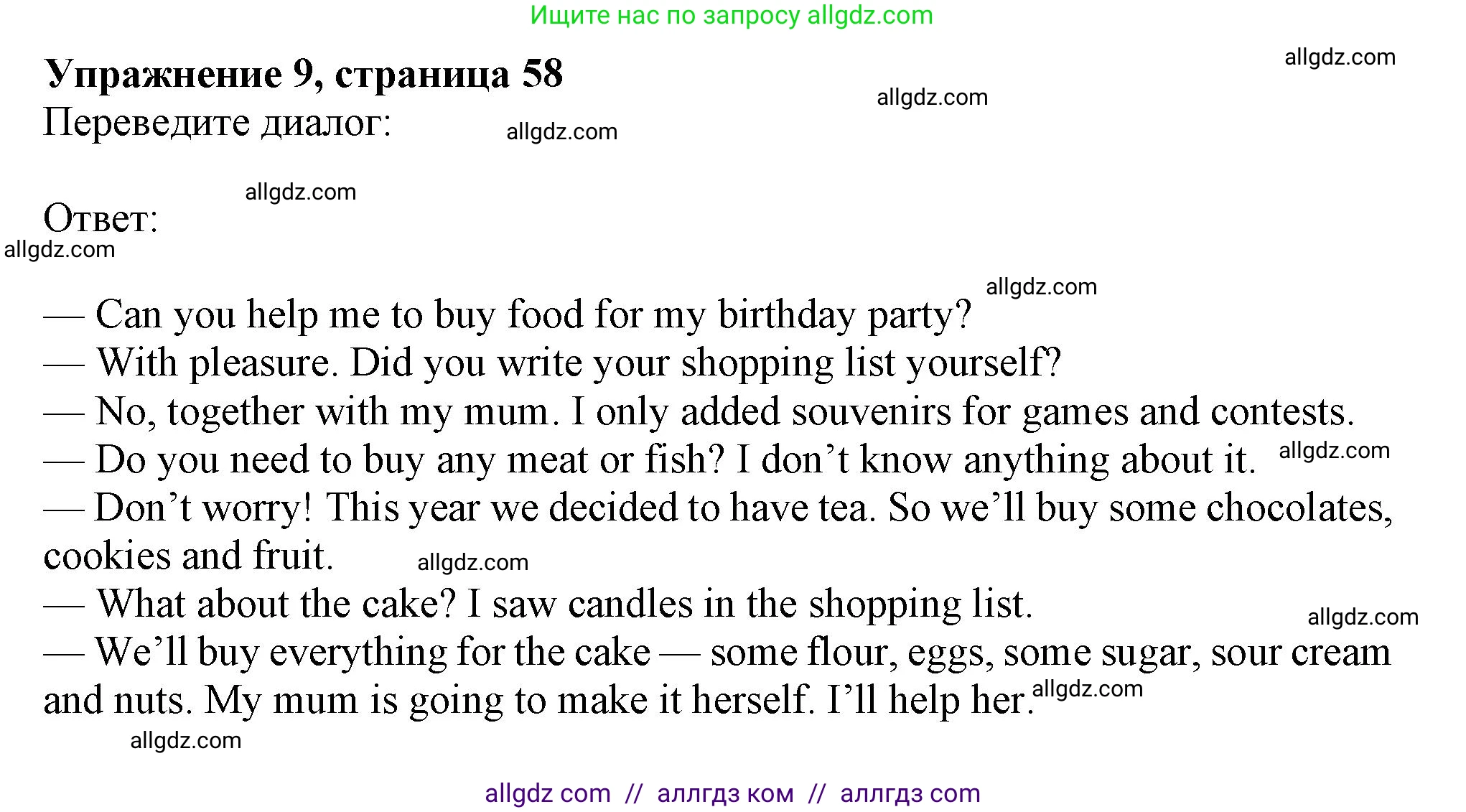
Task: Click the line 'We'll buy everything for the cake'
Action: [x=716, y=653]
